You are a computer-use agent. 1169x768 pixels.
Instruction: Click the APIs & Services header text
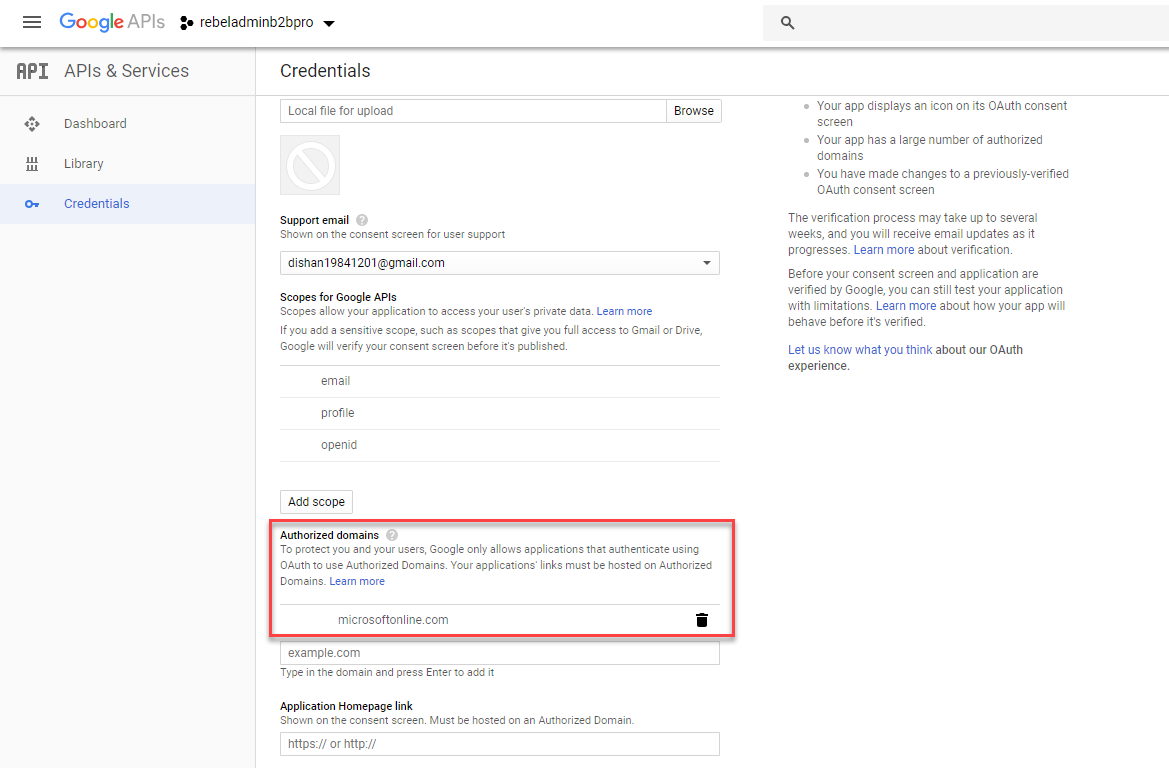[x=127, y=71]
